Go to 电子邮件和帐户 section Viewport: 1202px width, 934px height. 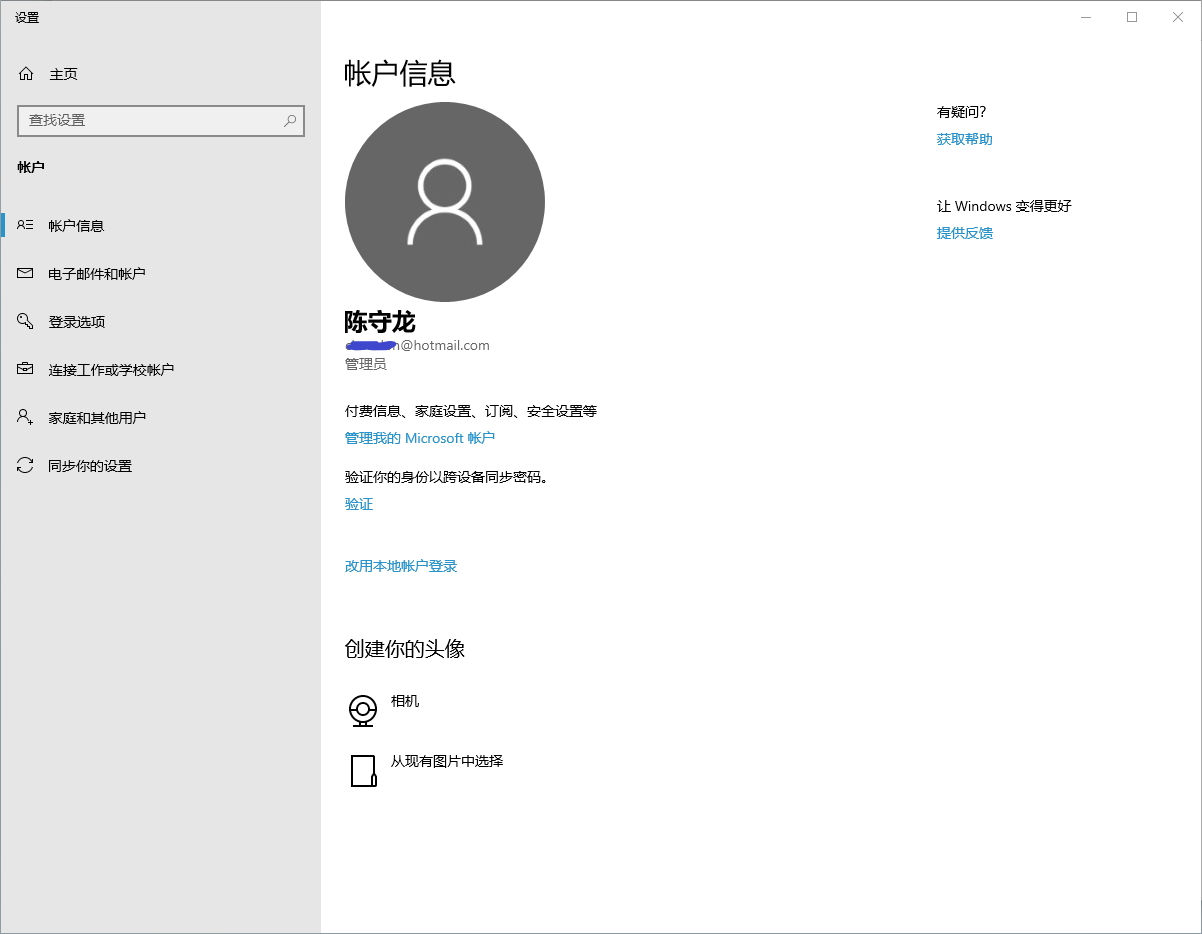point(97,274)
